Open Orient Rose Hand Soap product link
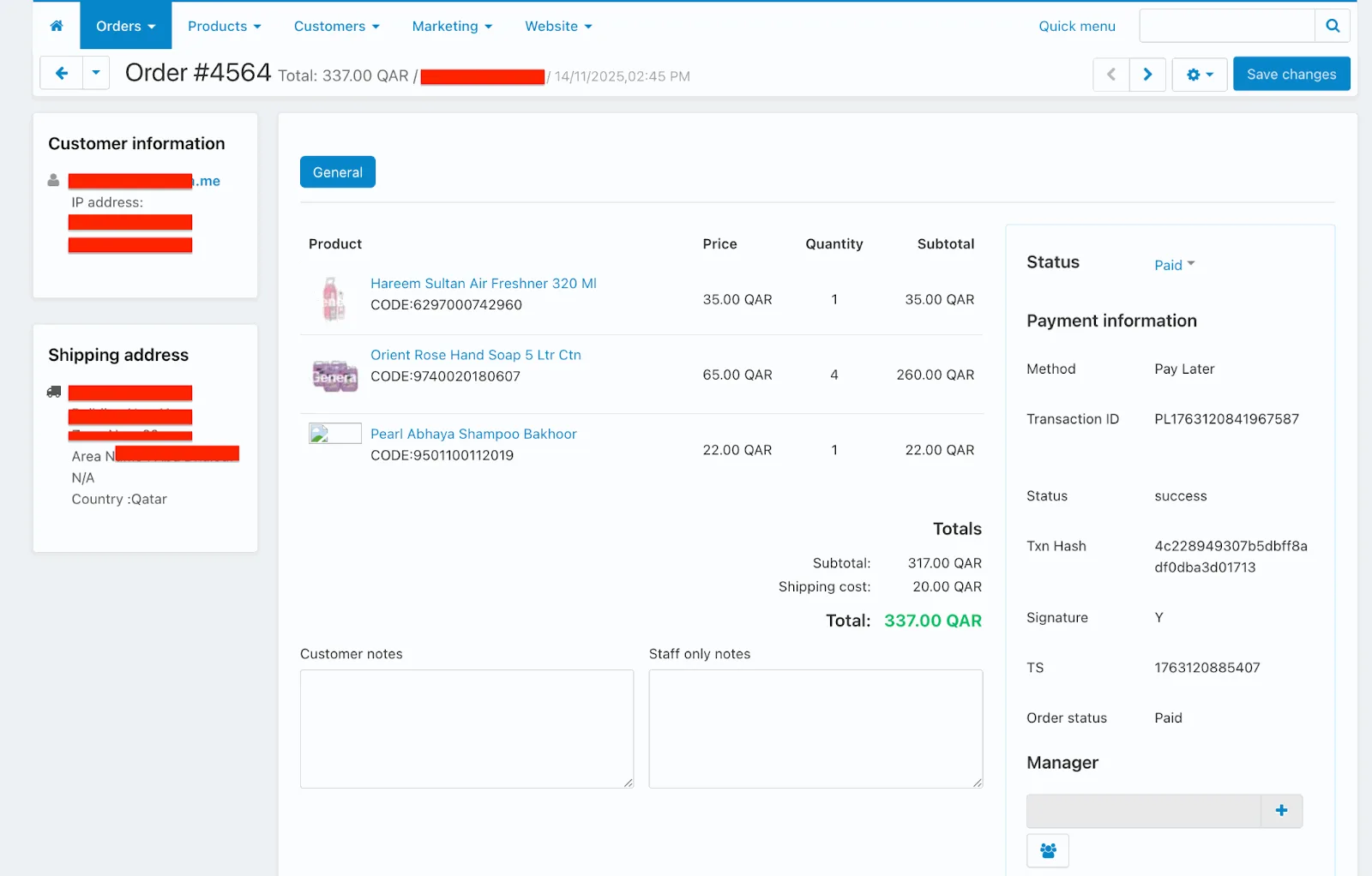Image resolution: width=1372 pixels, height=876 pixels. tap(476, 355)
